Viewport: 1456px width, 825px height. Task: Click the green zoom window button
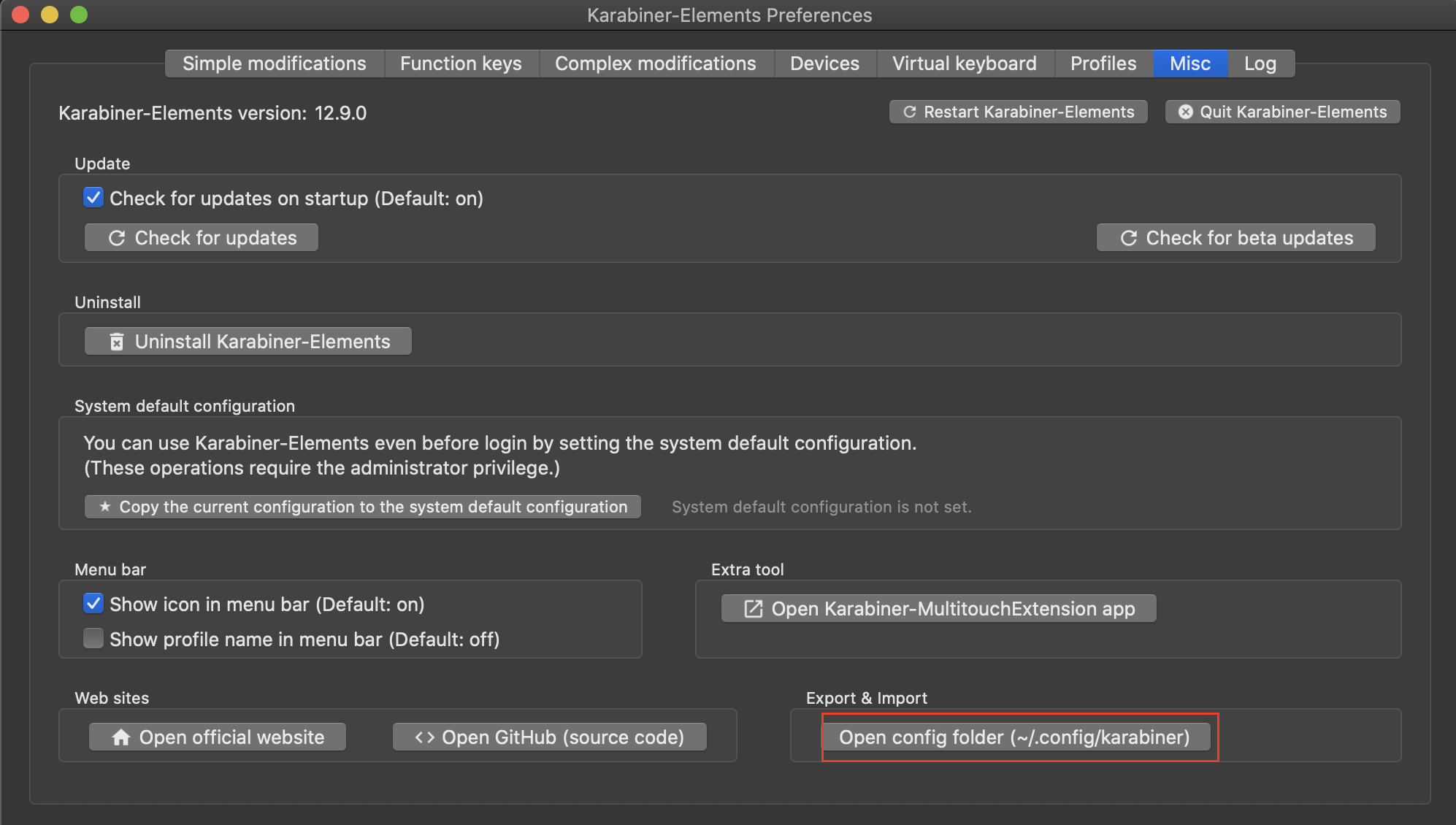(79, 15)
